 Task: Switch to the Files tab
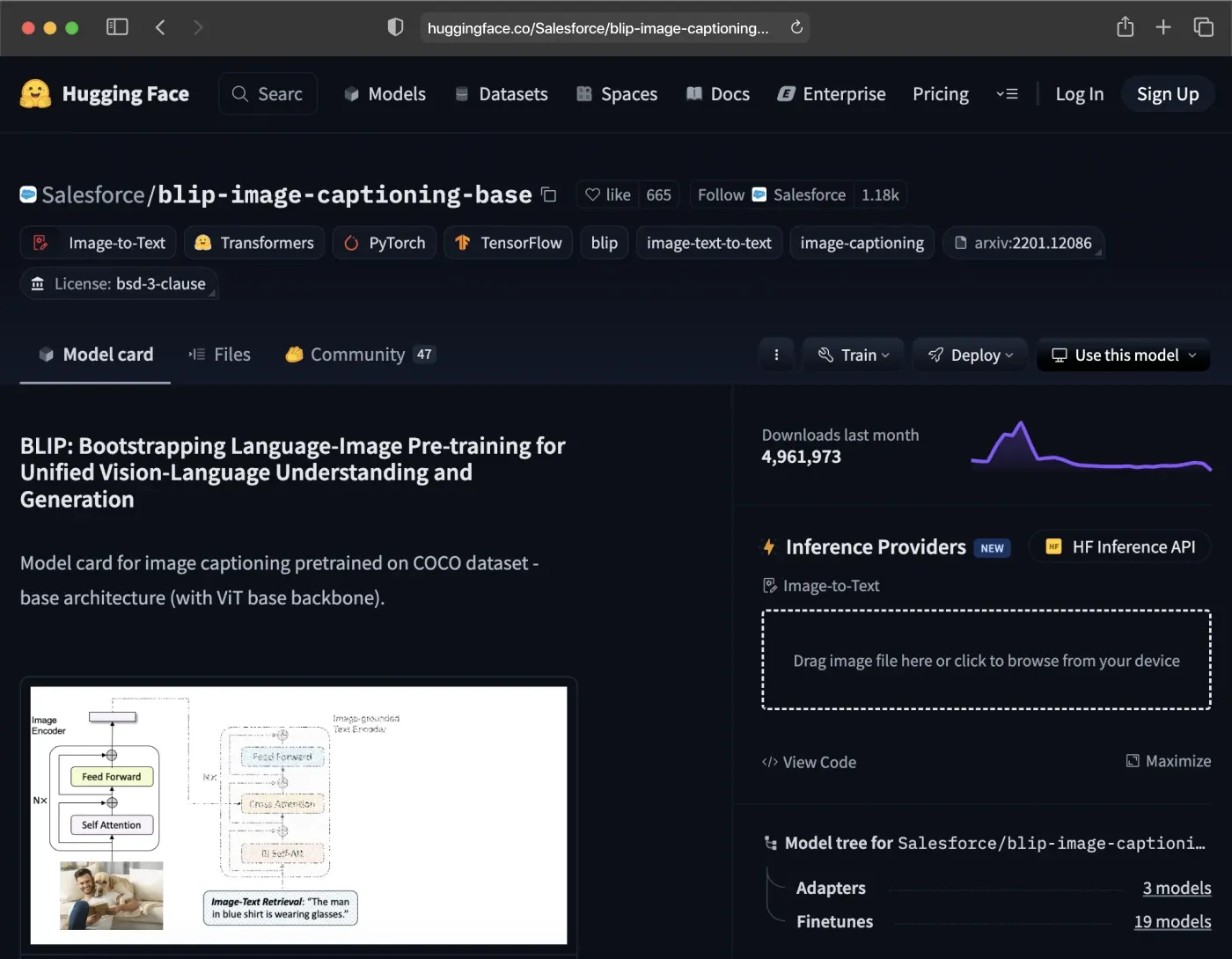(220, 355)
